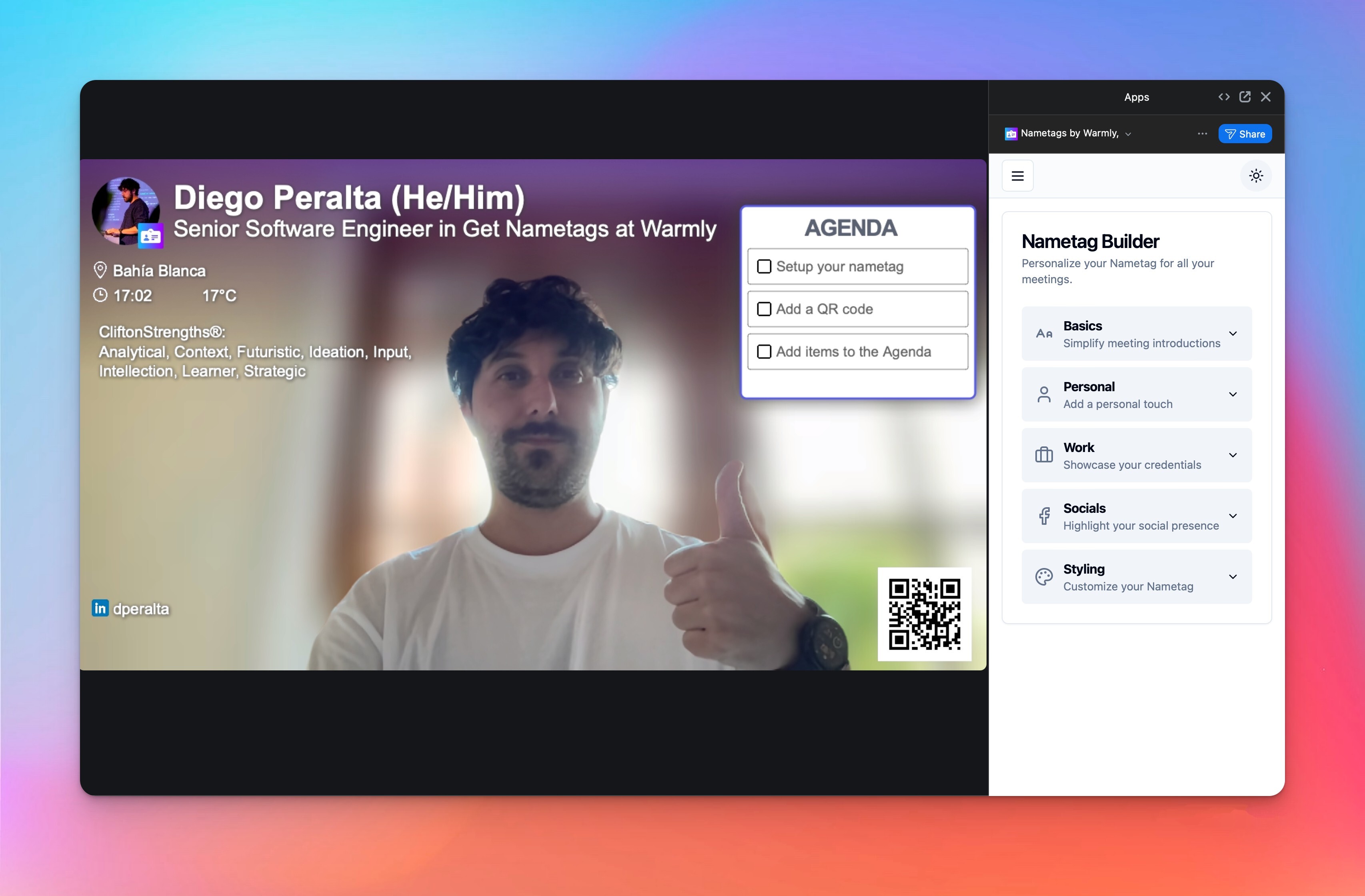
Task: Open the three-dots more options menu
Action: pos(1202,134)
